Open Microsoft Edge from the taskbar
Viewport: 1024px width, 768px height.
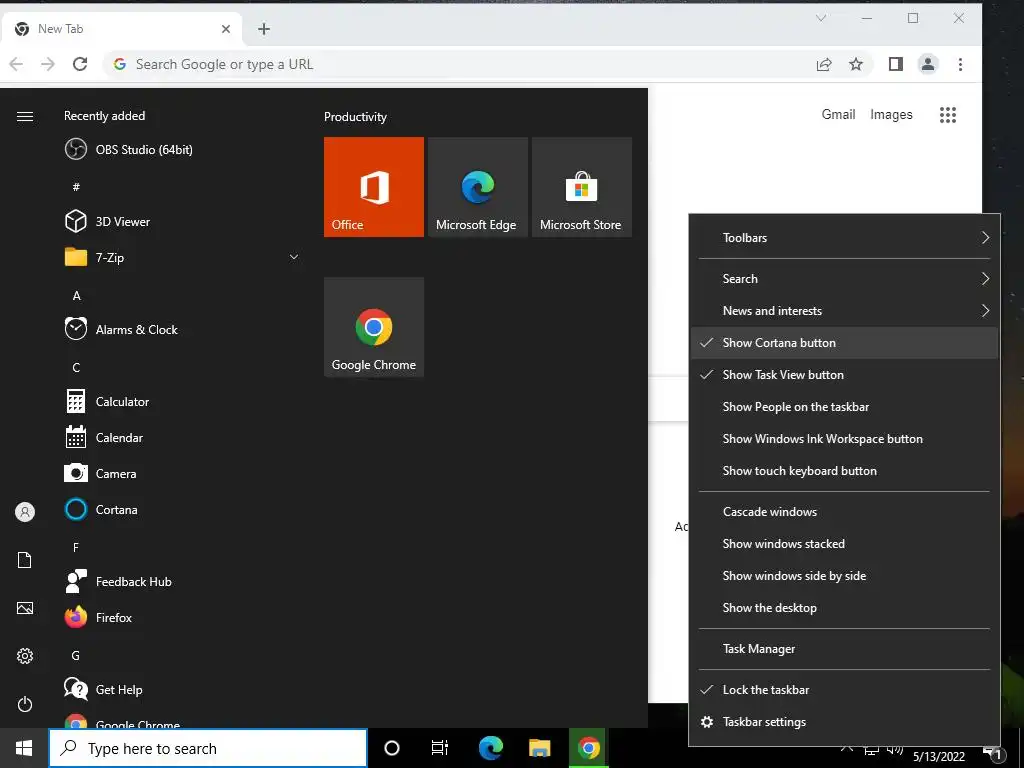(x=490, y=748)
